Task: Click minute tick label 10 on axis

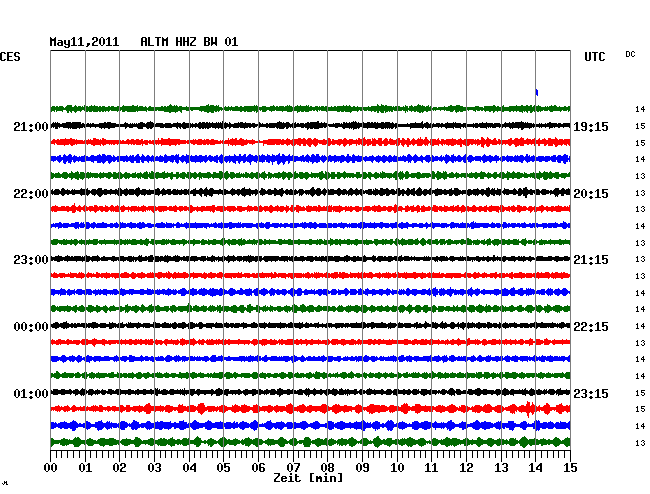Action: point(397,468)
